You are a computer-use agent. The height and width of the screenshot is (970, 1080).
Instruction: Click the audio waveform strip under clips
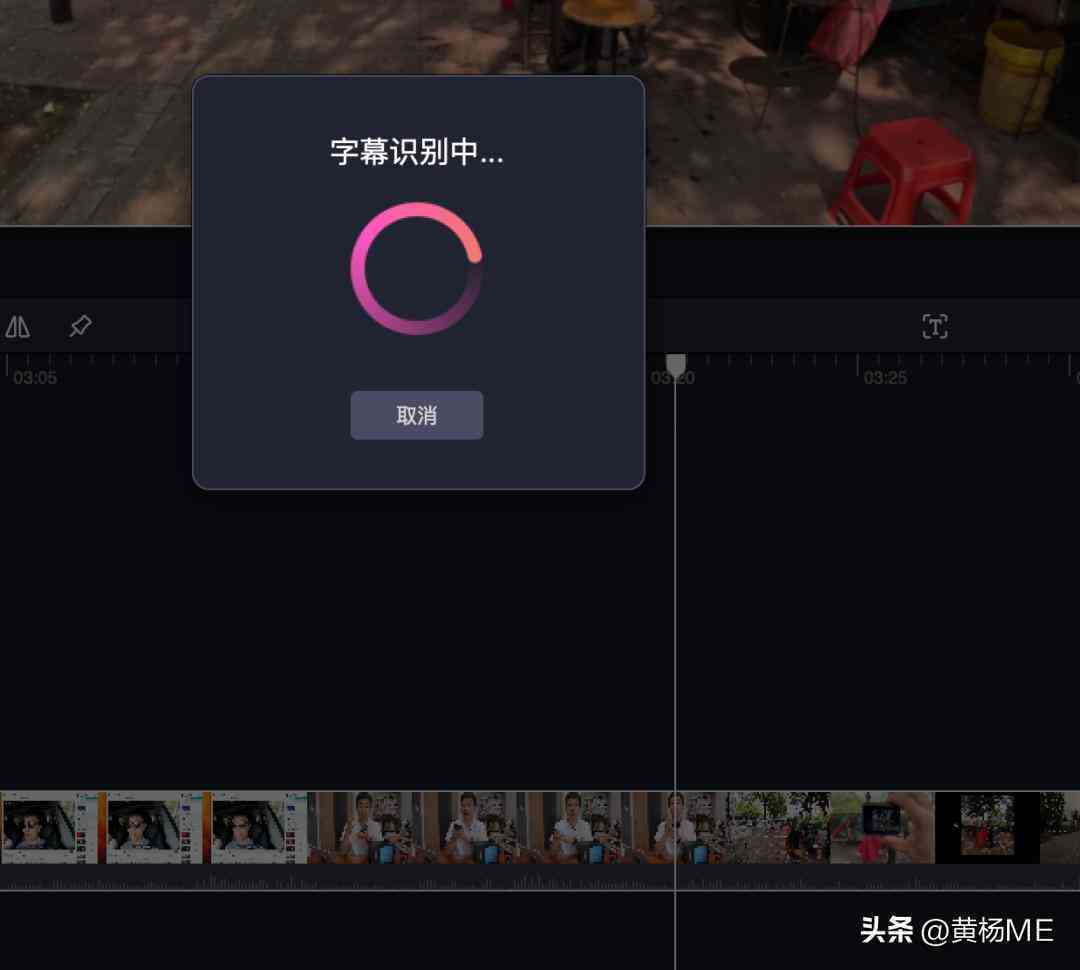[540, 878]
